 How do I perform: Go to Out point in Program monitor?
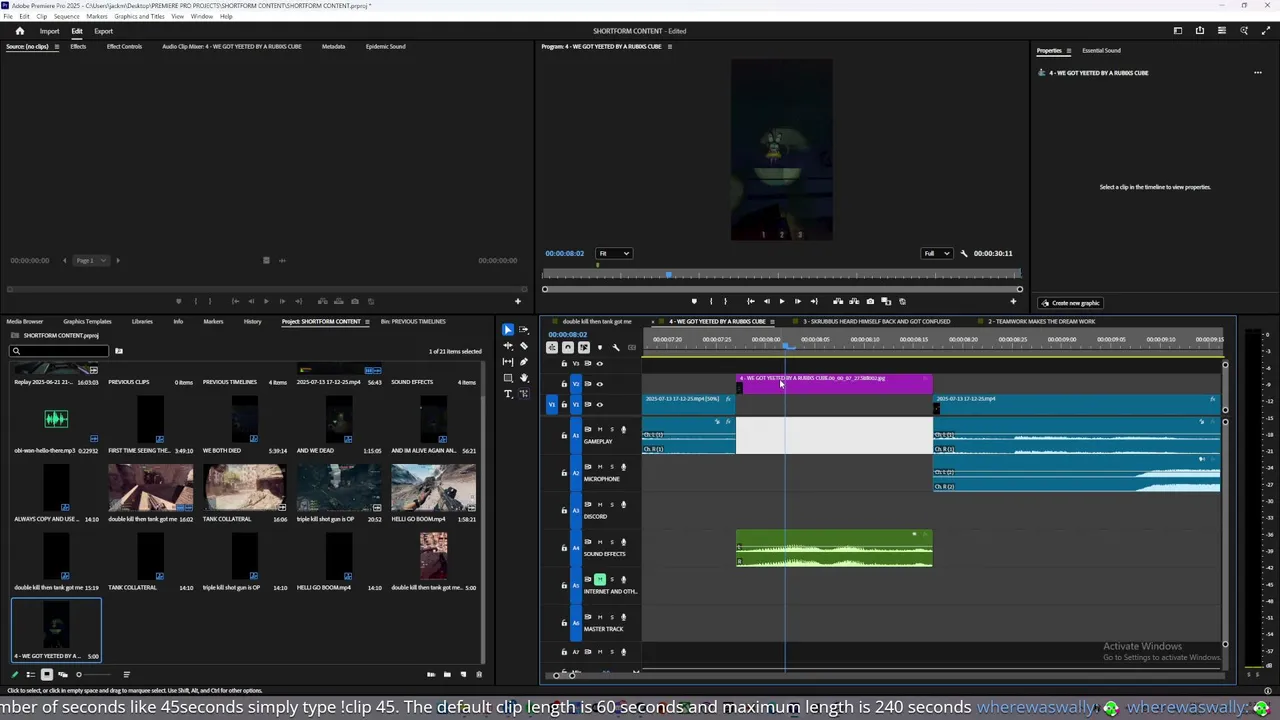pos(813,301)
